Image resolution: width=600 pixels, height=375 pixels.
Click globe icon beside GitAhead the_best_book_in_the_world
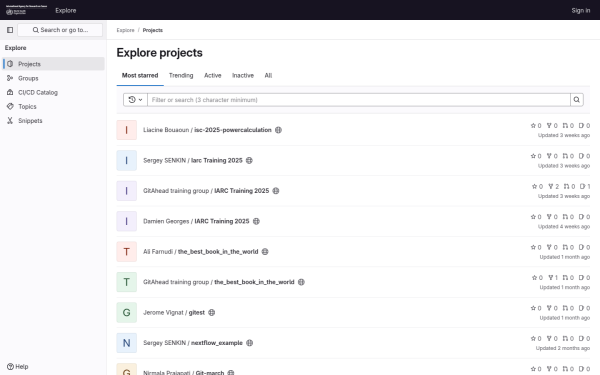(x=302, y=282)
